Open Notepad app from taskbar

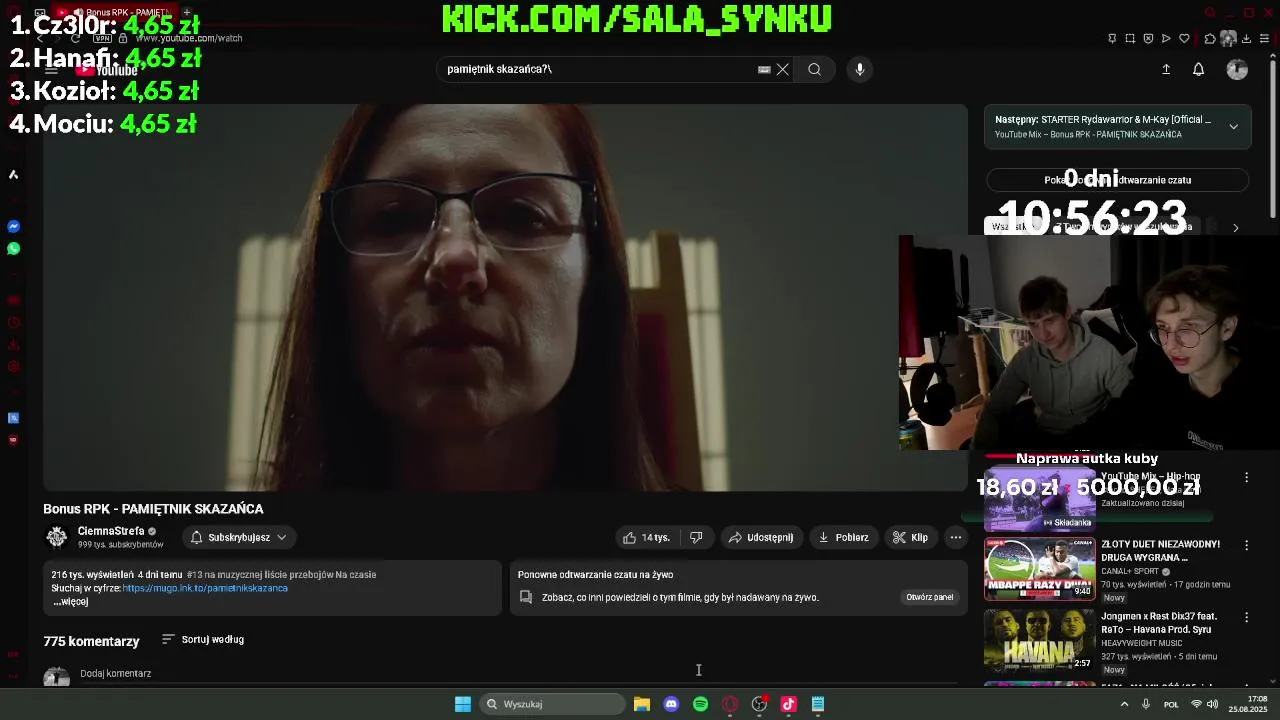pyautogui.click(x=818, y=704)
